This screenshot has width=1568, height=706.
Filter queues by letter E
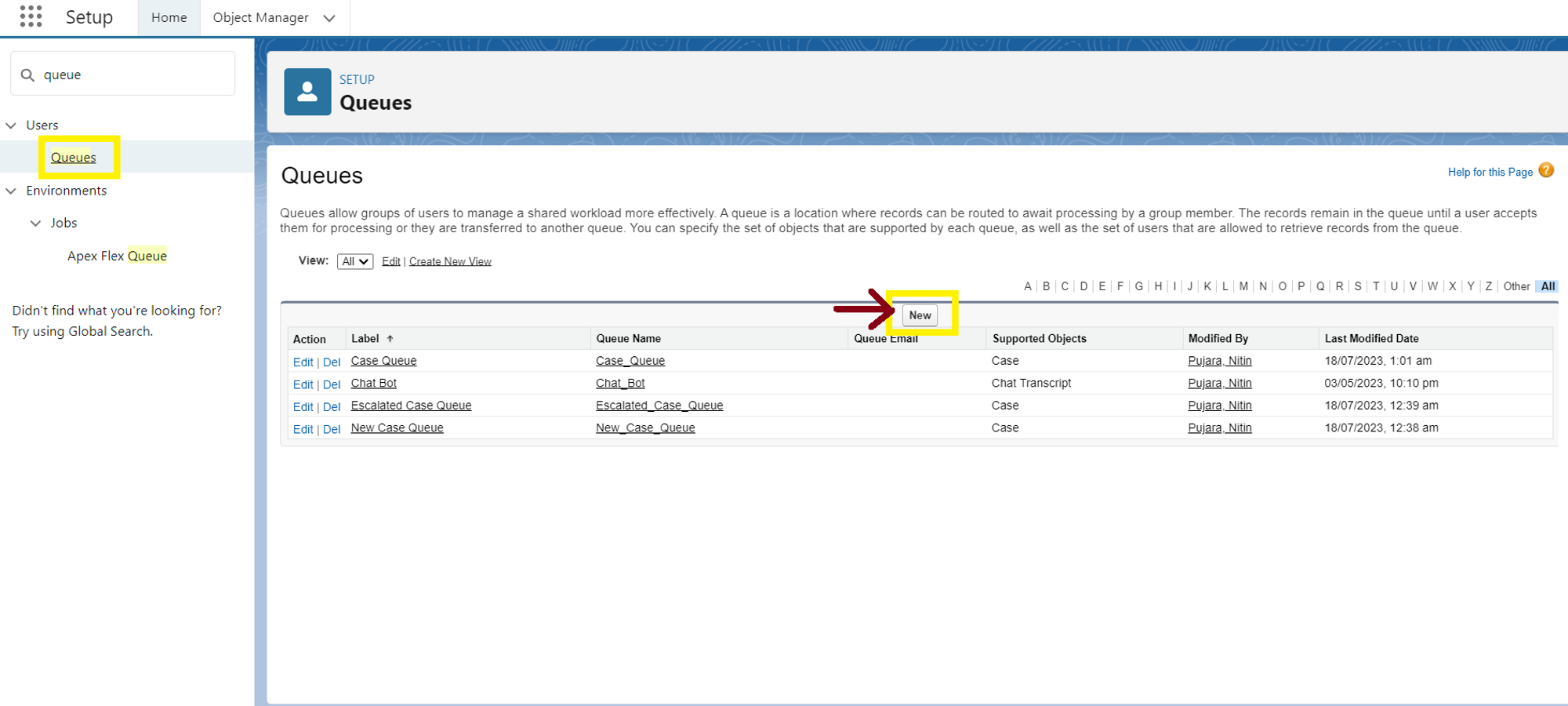pos(1102,286)
